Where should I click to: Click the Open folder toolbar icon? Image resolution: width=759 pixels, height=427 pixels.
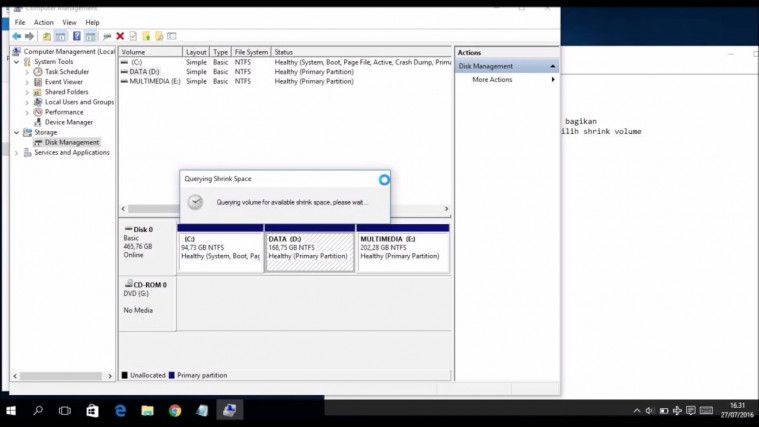tap(146, 36)
